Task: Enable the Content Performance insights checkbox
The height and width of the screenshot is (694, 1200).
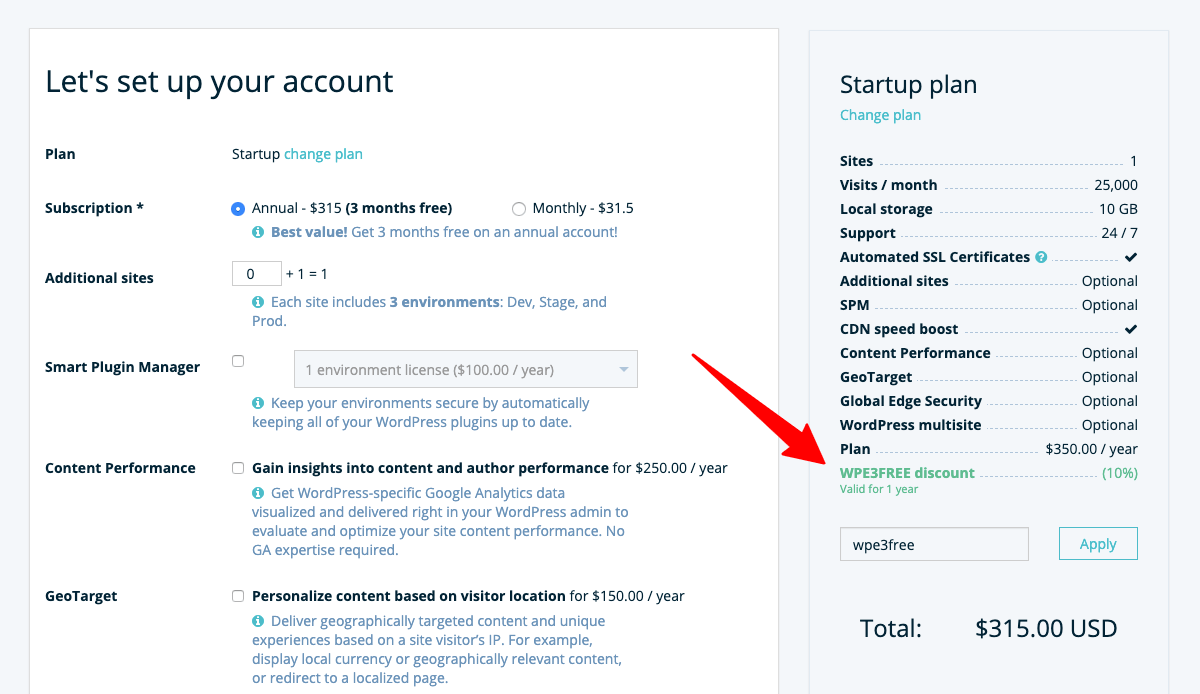Action: [x=238, y=467]
